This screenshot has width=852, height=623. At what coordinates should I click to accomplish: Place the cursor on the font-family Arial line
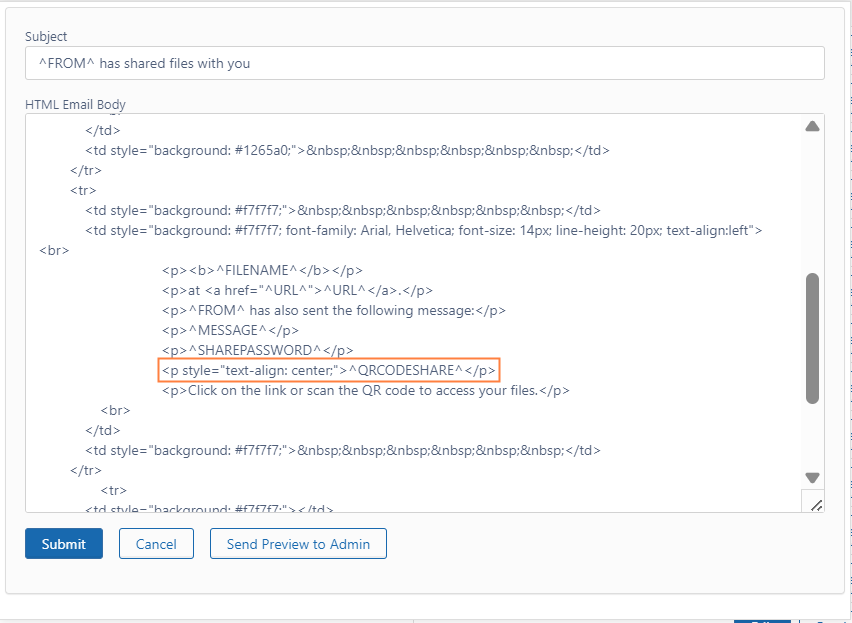click(423, 230)
